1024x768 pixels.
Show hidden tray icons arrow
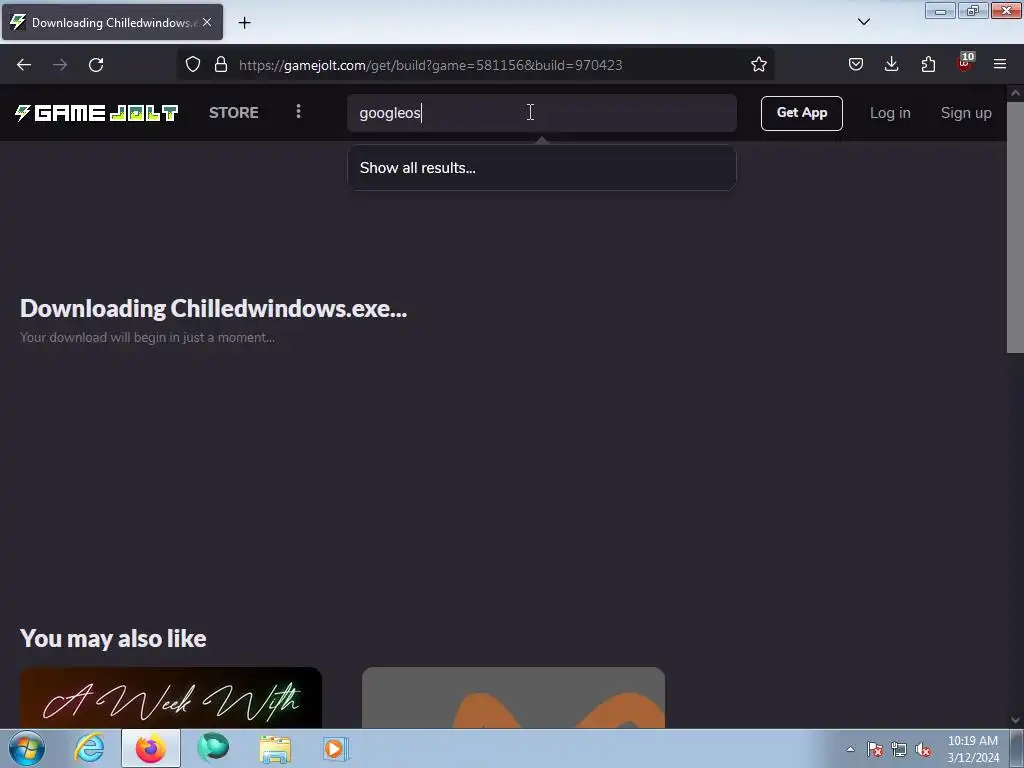(x=850, y=749)
